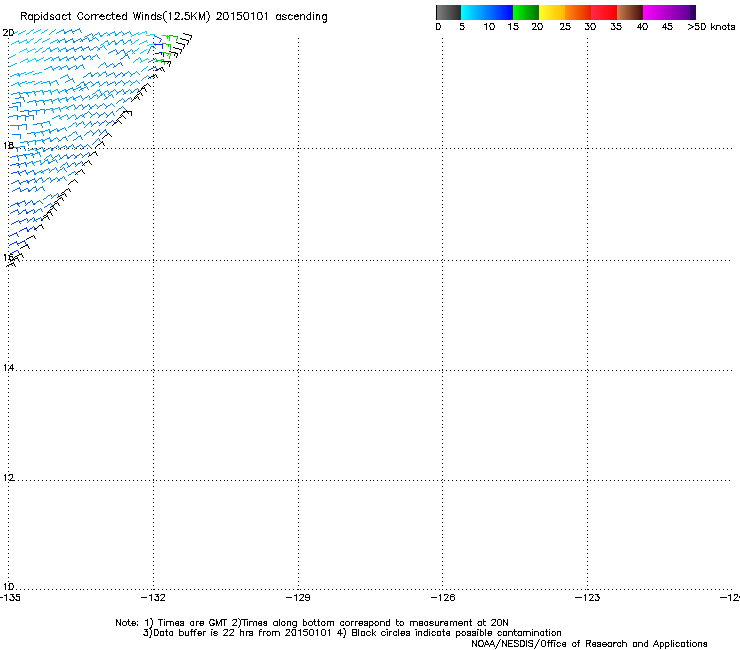The height and width of the screenshot is (650, 740).
Task: Click the 'NOAA/NESDIS/Office of Research and Applications' credit
Action: 589,644
